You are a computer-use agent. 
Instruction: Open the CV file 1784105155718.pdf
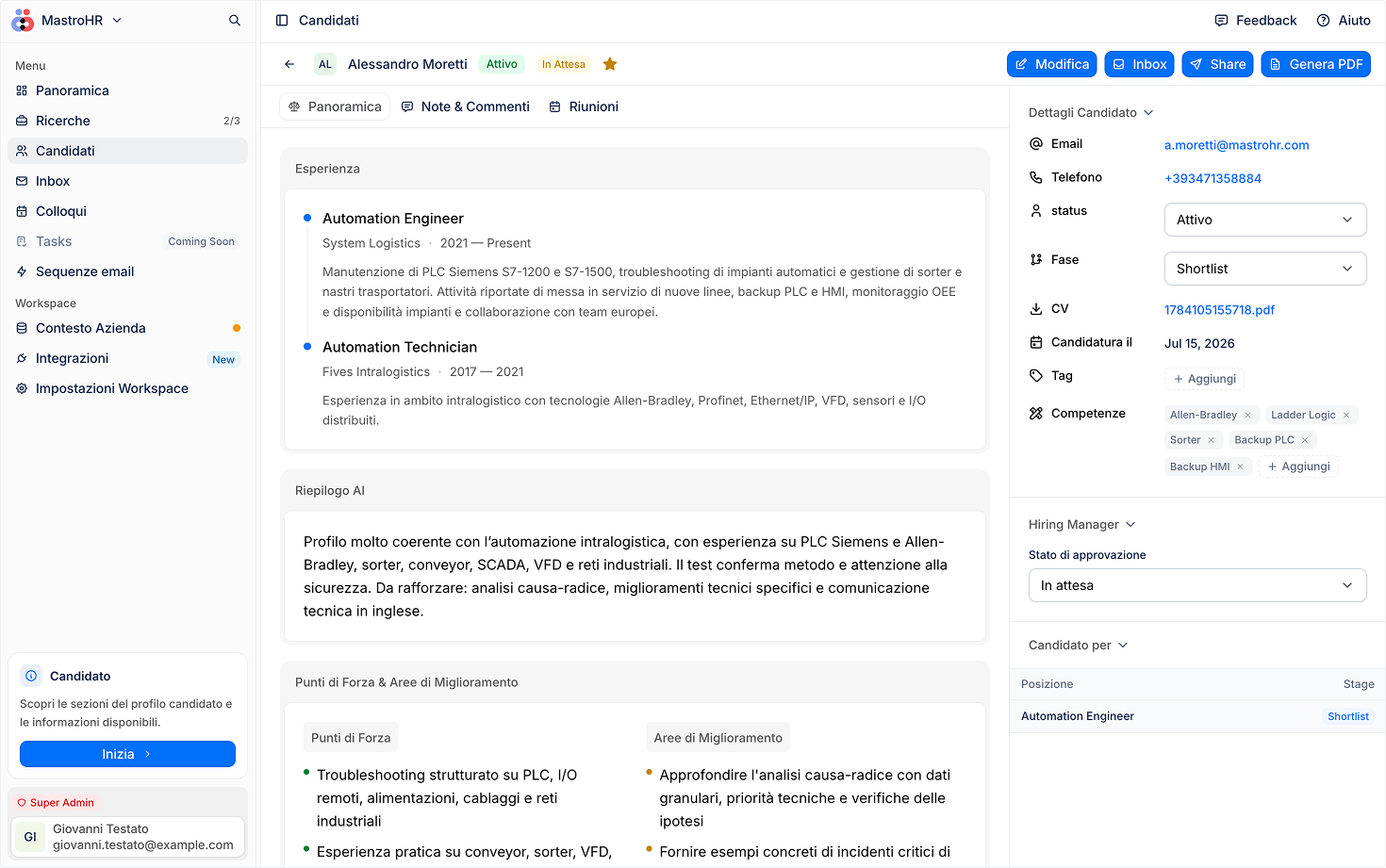(1219, 310)
